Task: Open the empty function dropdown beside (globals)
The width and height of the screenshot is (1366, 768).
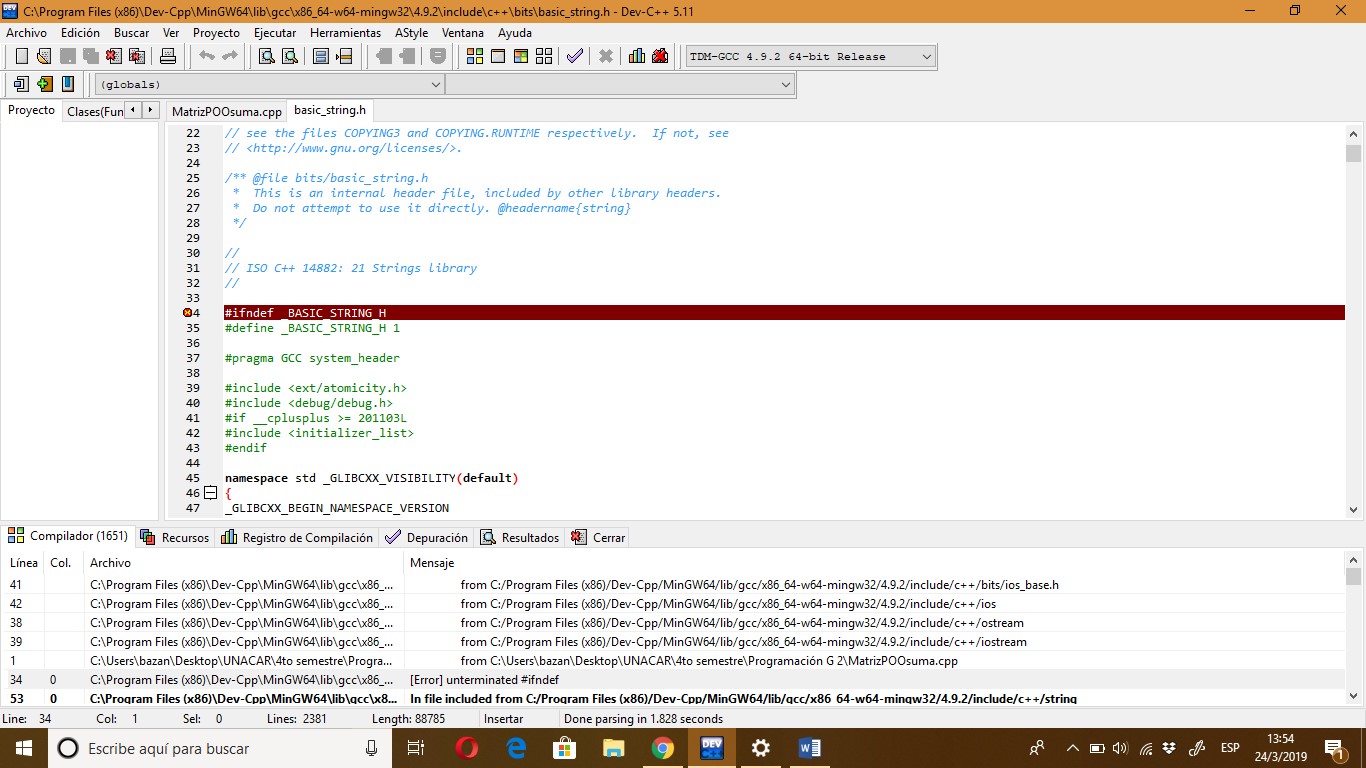Action: coord(620,85)
